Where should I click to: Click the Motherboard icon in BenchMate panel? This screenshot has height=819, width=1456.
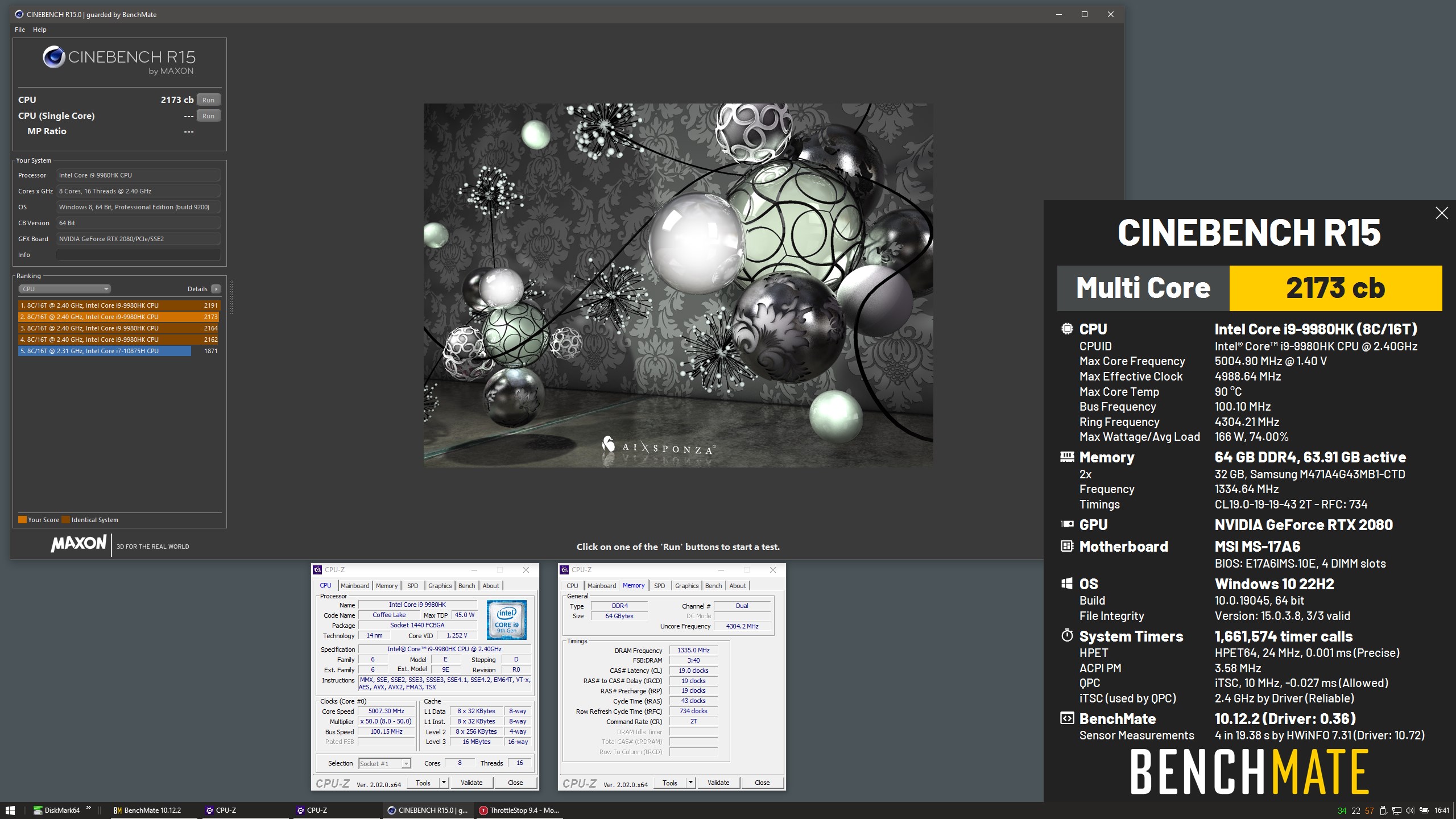[1066, 546]
